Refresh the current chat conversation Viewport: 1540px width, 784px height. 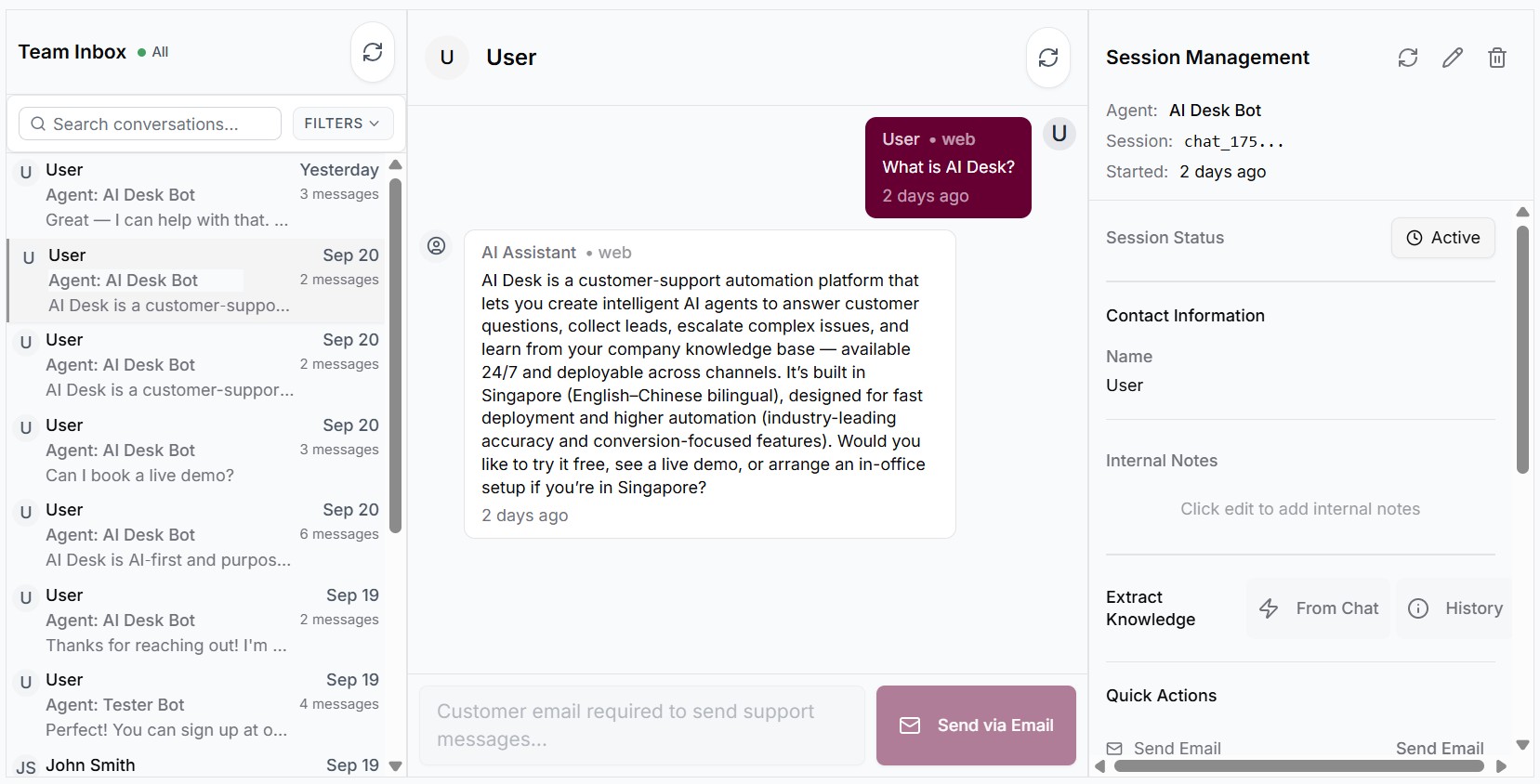(x=1048, y=58)
